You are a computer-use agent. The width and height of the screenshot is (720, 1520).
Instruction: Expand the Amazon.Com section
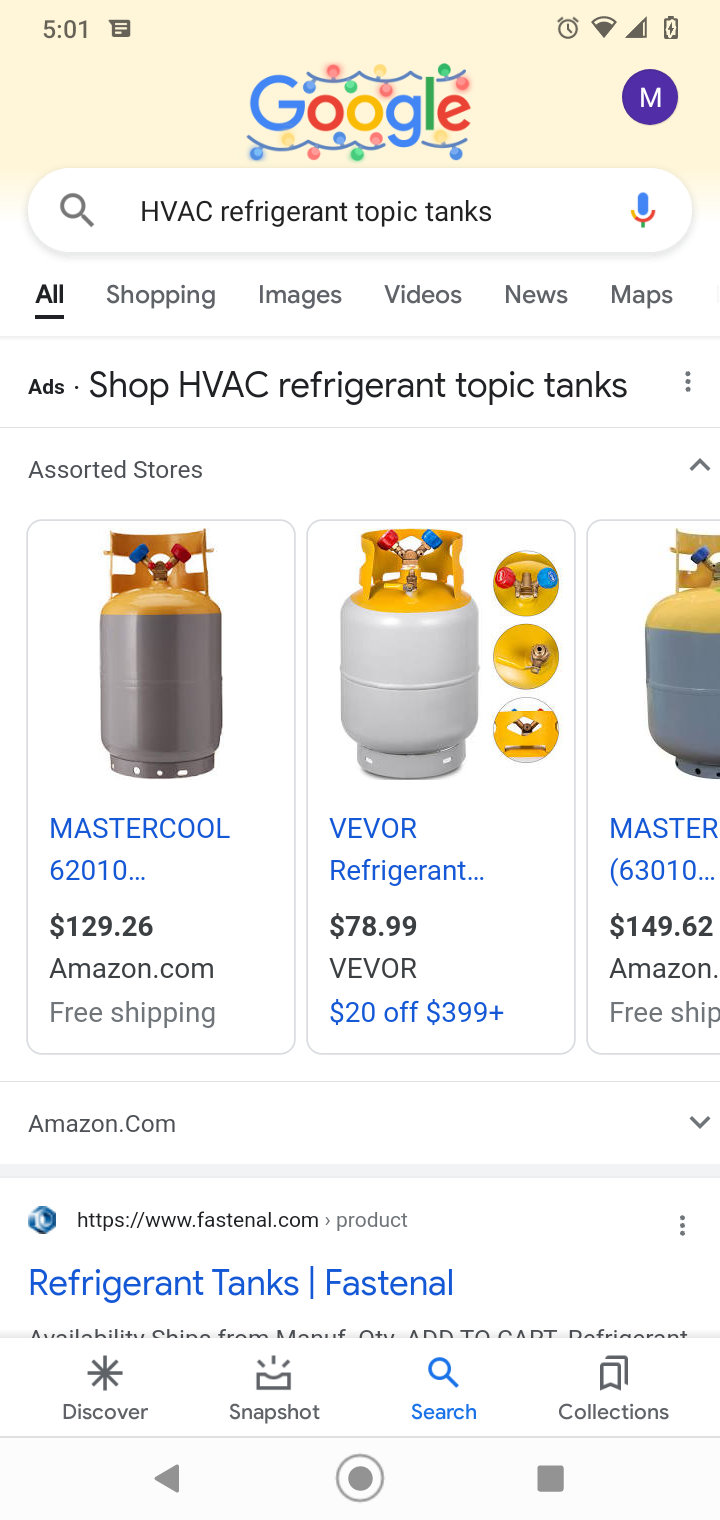[699, 1123]
